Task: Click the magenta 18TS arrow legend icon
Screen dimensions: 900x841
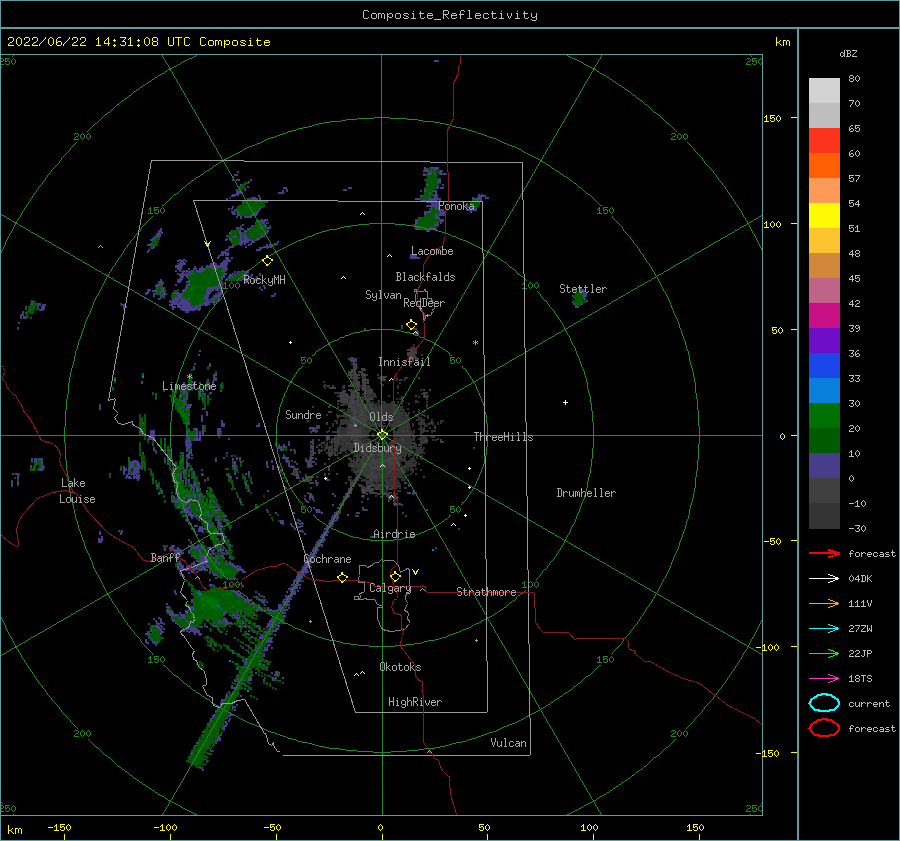Action: coord(824,679)
